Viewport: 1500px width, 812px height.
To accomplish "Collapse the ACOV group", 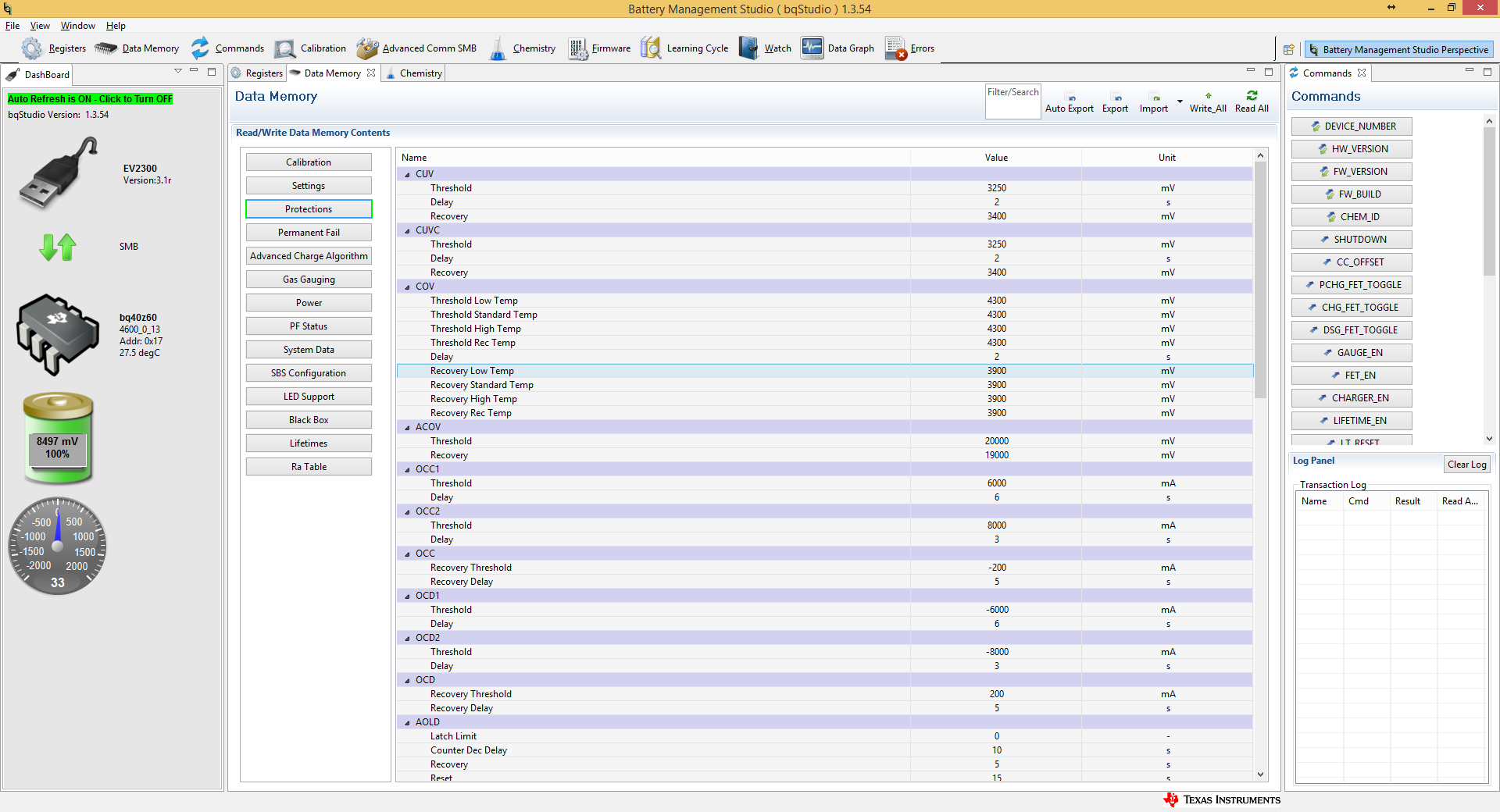I will [x=407, y=428].
